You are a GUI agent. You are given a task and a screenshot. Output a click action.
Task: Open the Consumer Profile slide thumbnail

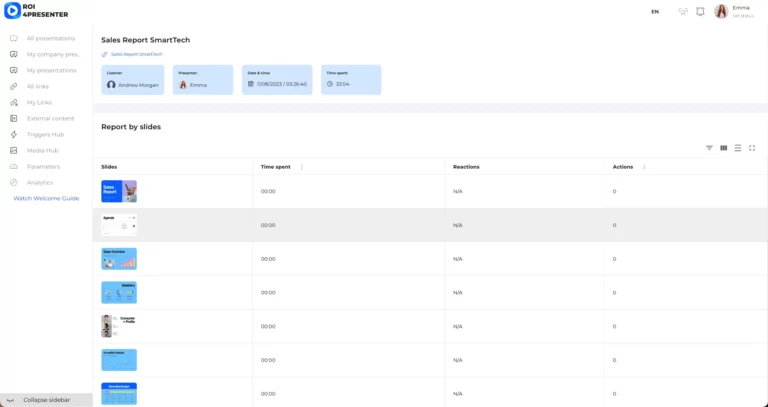(119, 326)
